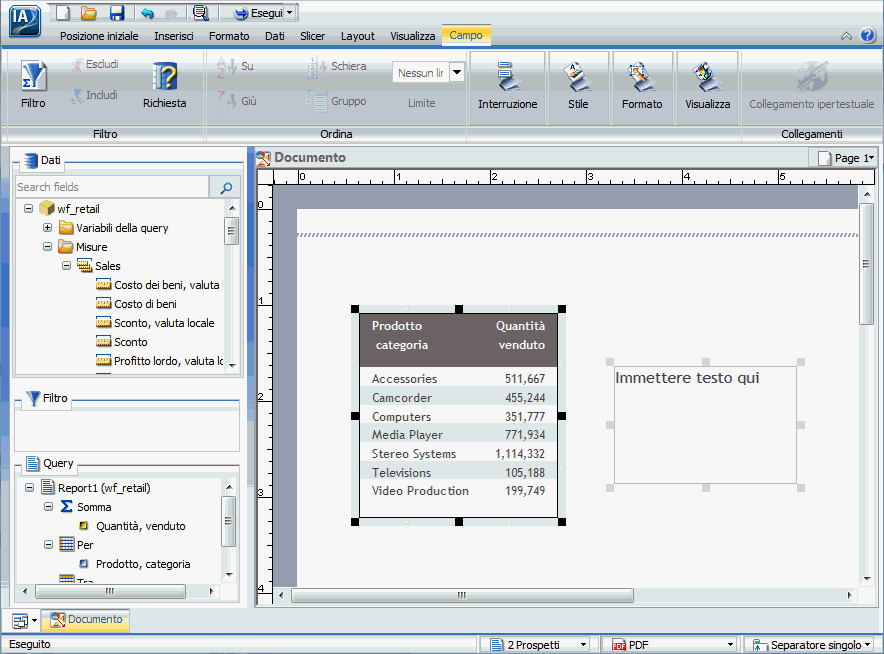
Task: Click the IA application menu button
Action: coord(25,21)
